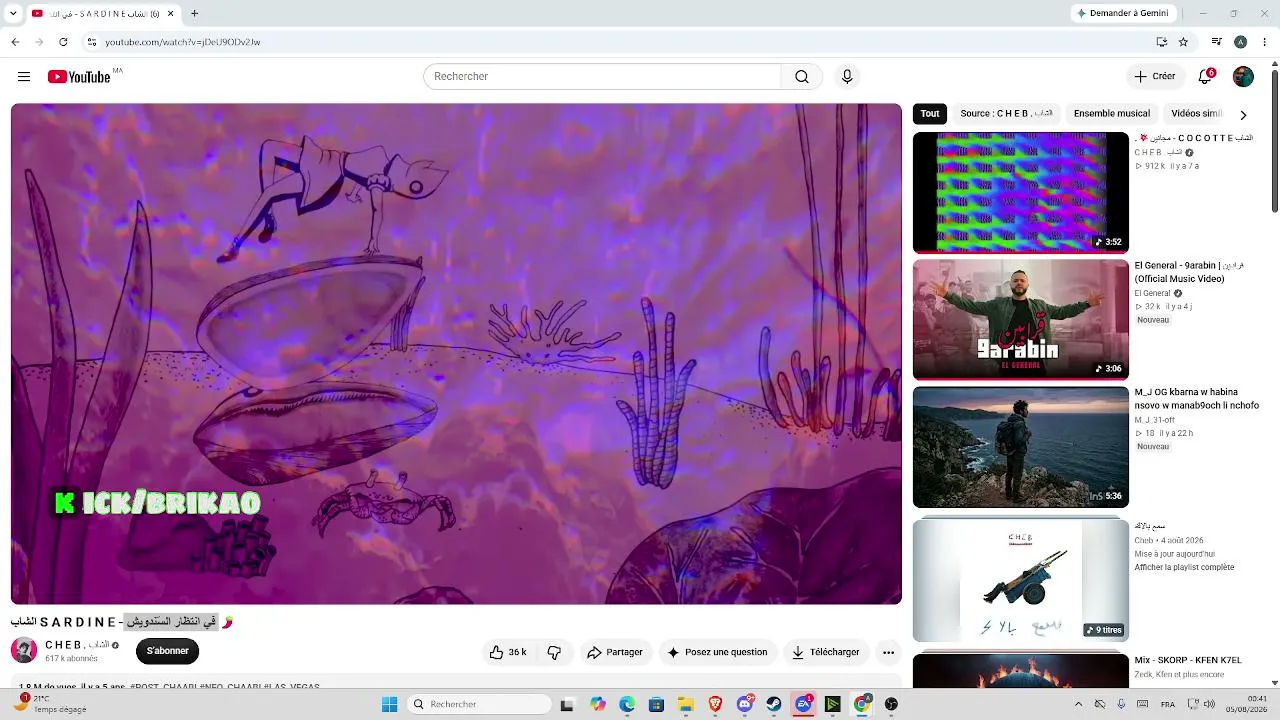Switch keyboard language via FRA indicator

tap(1168, 704)
